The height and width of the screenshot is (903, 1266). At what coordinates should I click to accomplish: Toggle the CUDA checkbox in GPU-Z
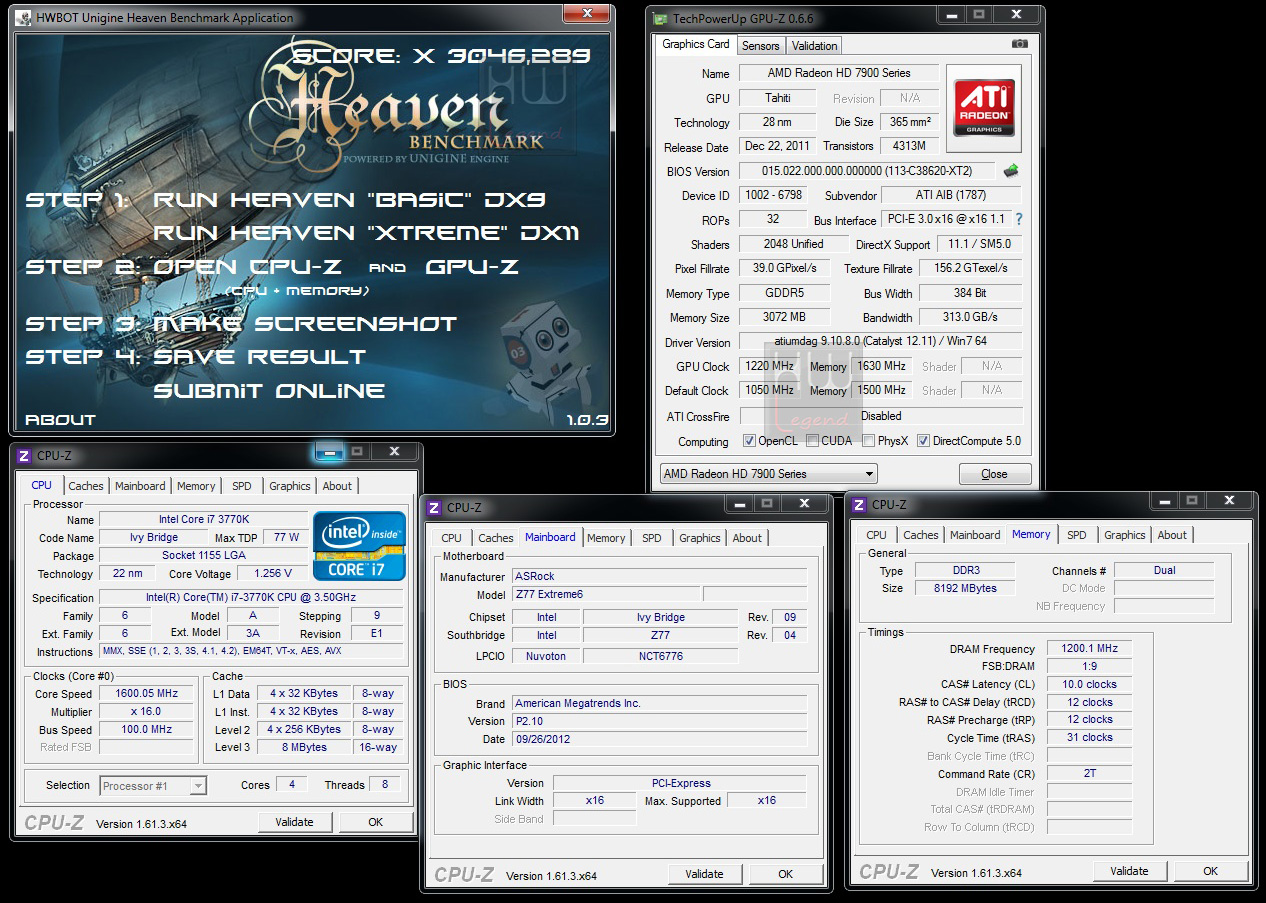(x=813, y=441)
